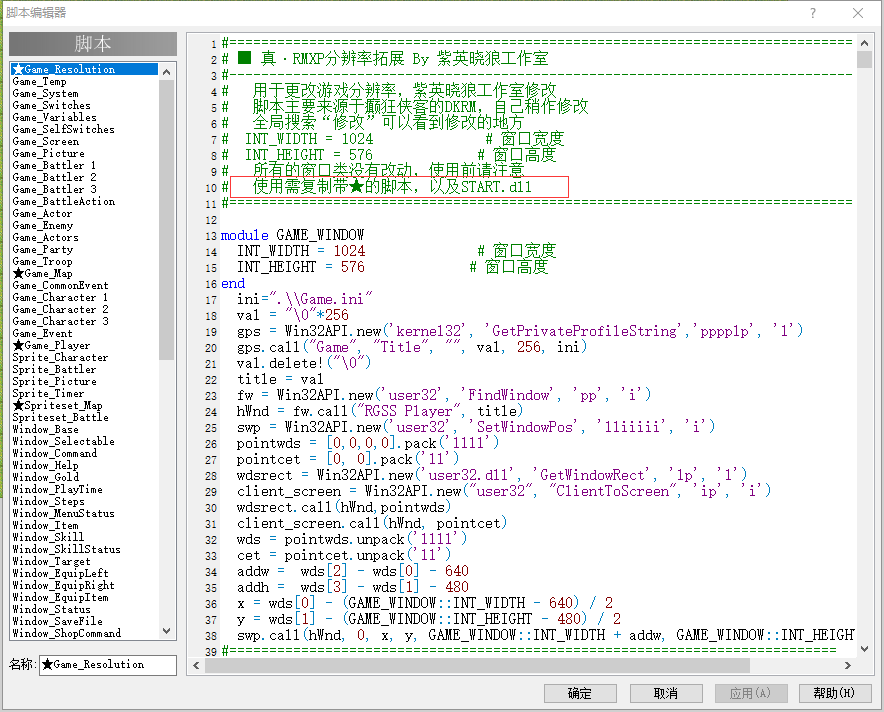Click script list scroll-up arrow
Image resolution: width=884 pixels, height=712 pixels.
[x=166, y=72]
